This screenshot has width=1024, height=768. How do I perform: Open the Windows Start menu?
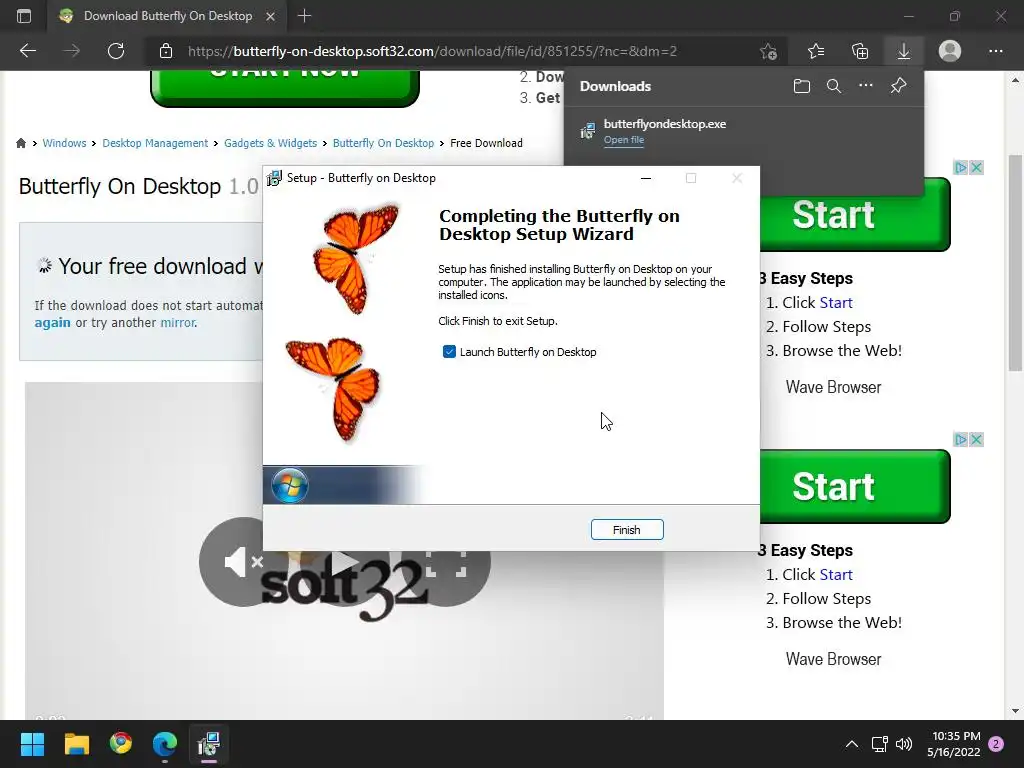coord(32,744)
